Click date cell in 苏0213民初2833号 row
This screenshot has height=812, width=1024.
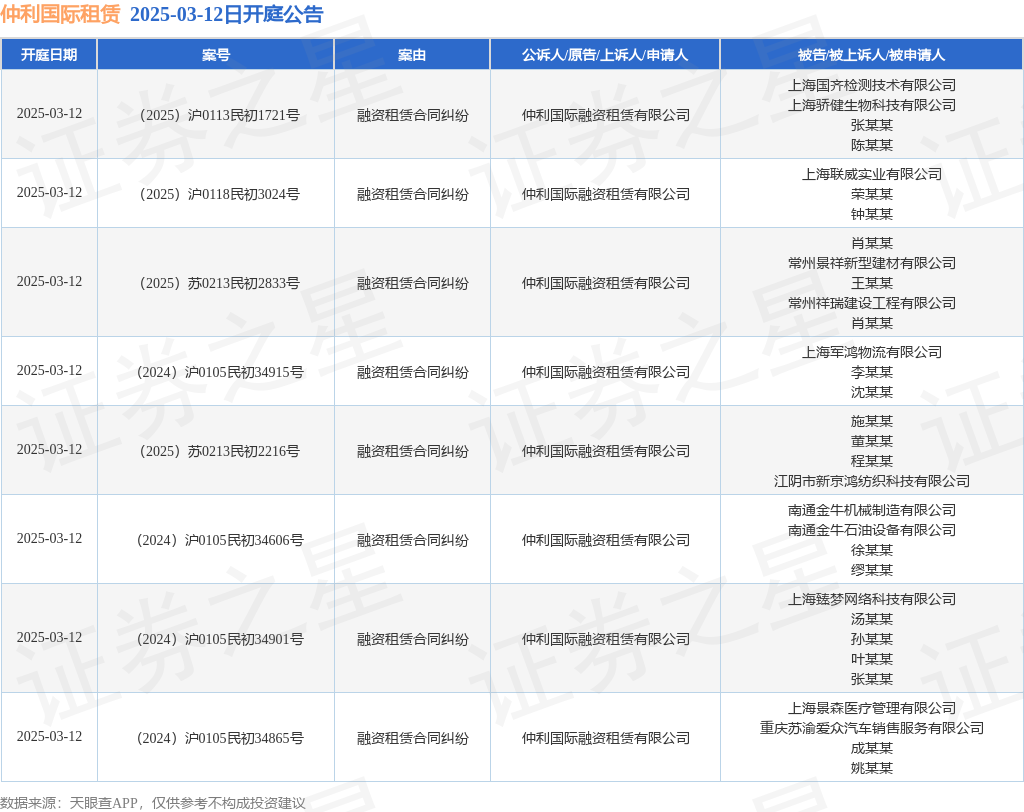(50, 282)
